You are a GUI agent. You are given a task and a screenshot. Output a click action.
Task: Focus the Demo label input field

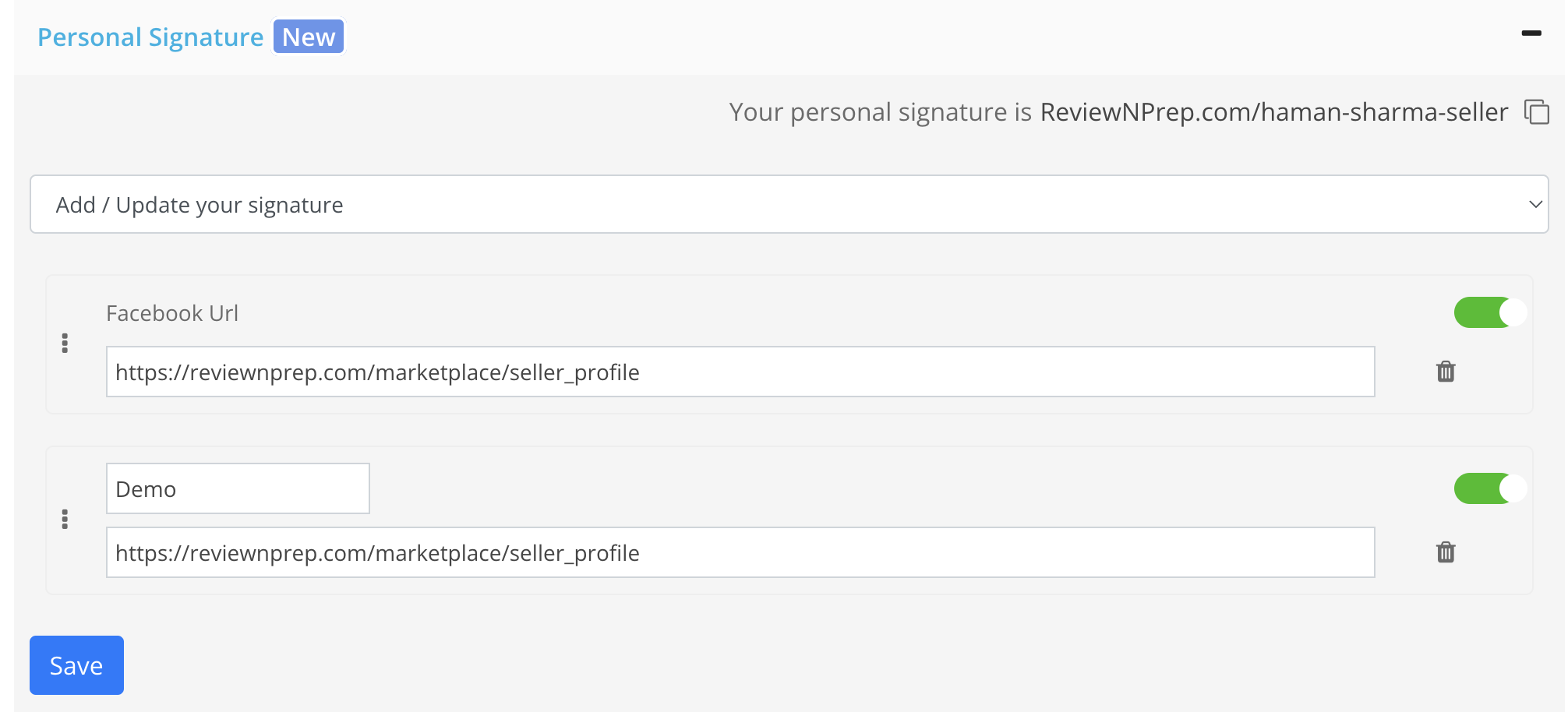coord(238,488)
